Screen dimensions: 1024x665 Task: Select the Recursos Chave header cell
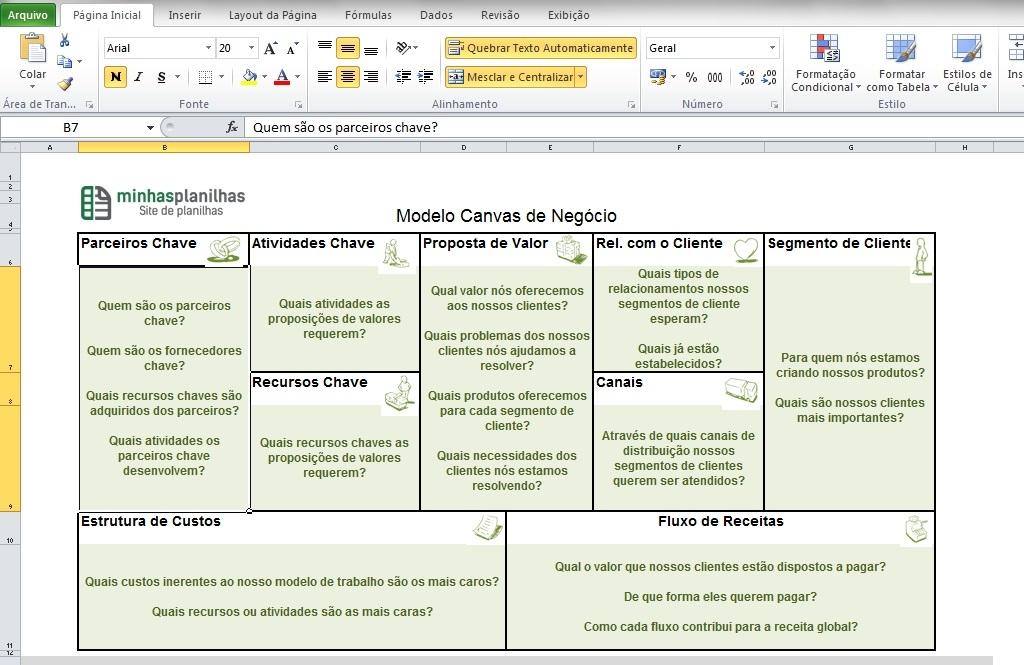[x=335, y=389]
